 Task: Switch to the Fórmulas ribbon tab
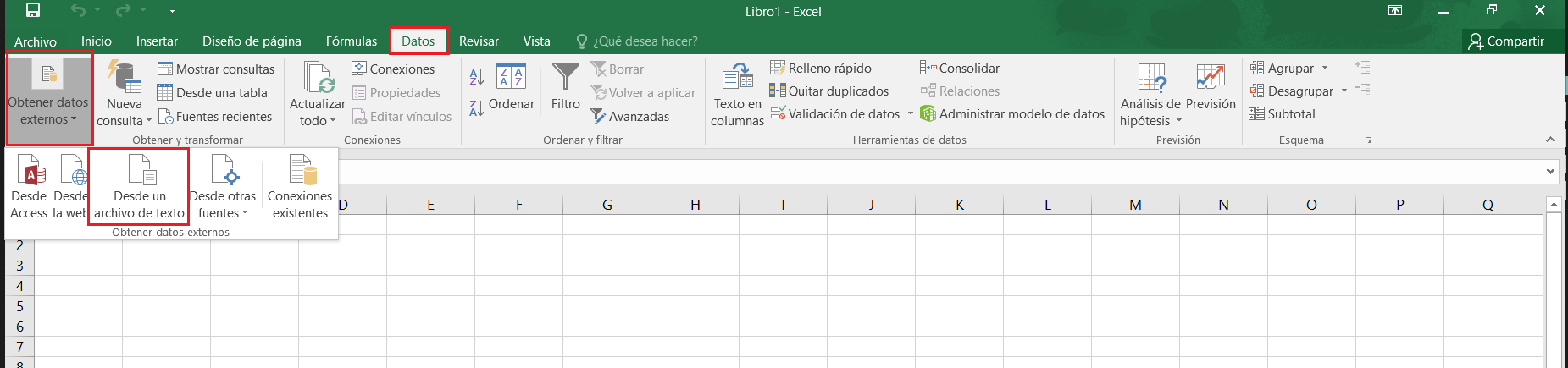352,41
